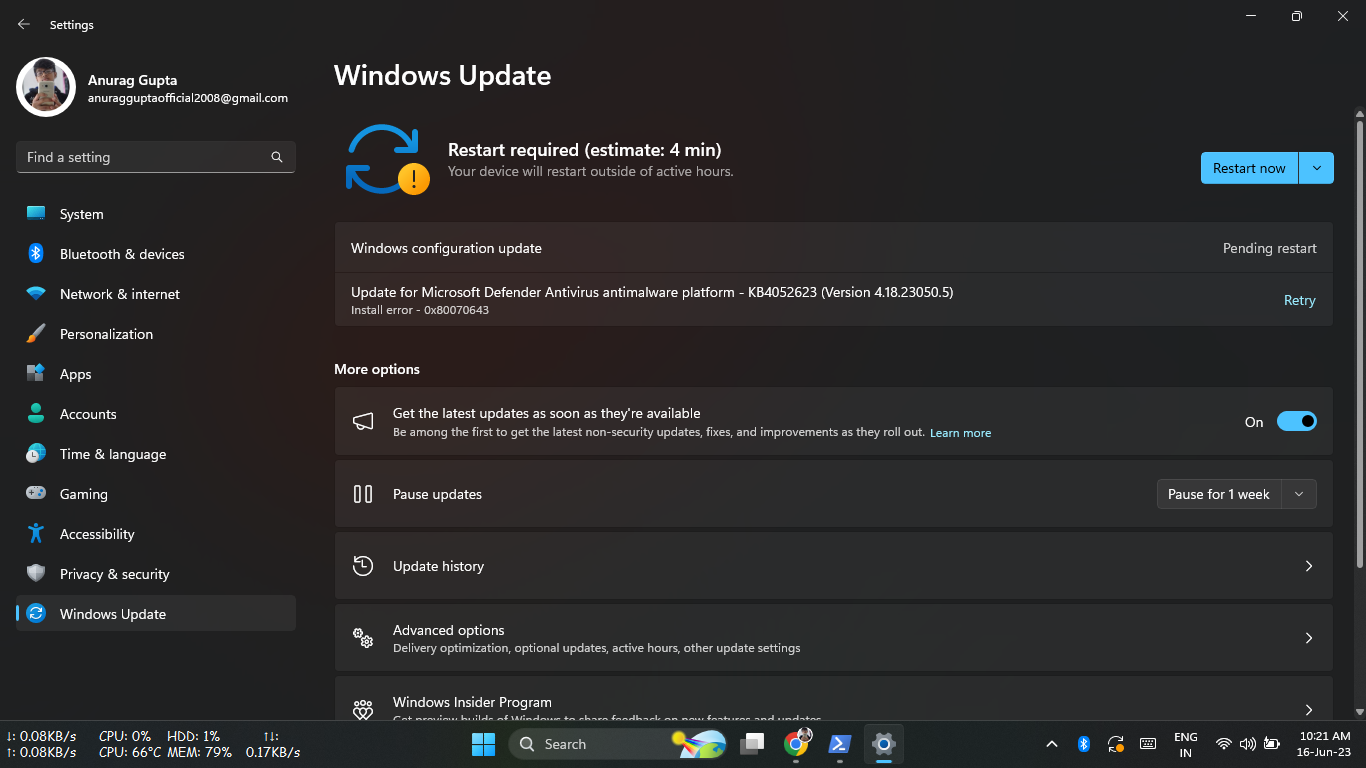
Task: Open the Personalization category
Action: (x=156, y=334)
